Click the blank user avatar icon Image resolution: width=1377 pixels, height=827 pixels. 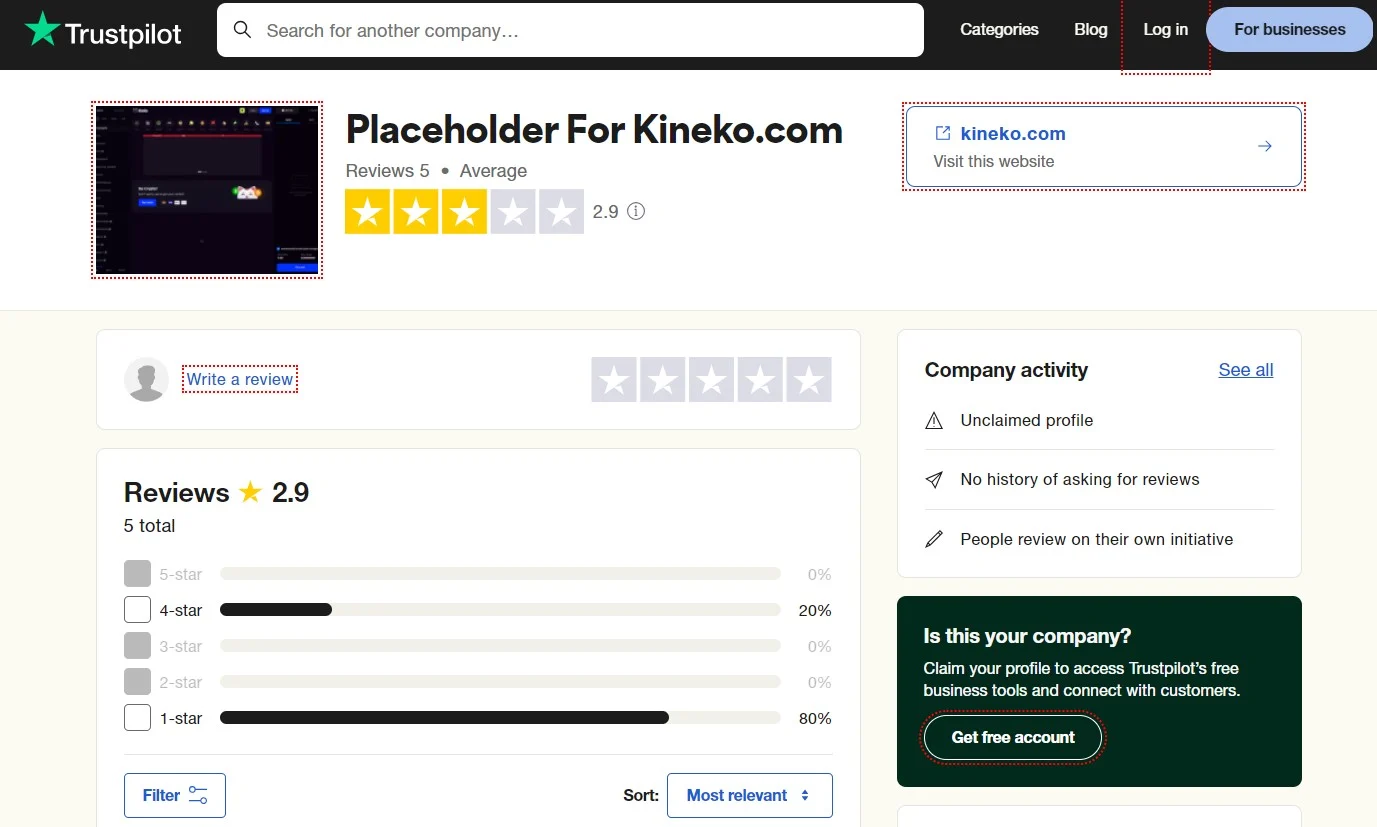tap(147, 379)
